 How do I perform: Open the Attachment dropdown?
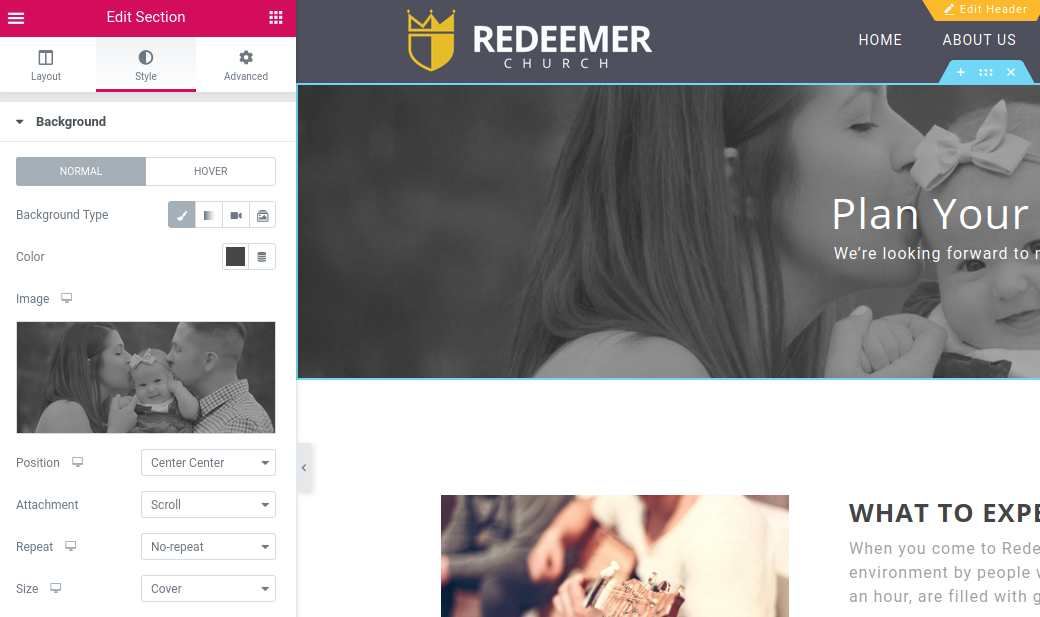click(208, 505)
